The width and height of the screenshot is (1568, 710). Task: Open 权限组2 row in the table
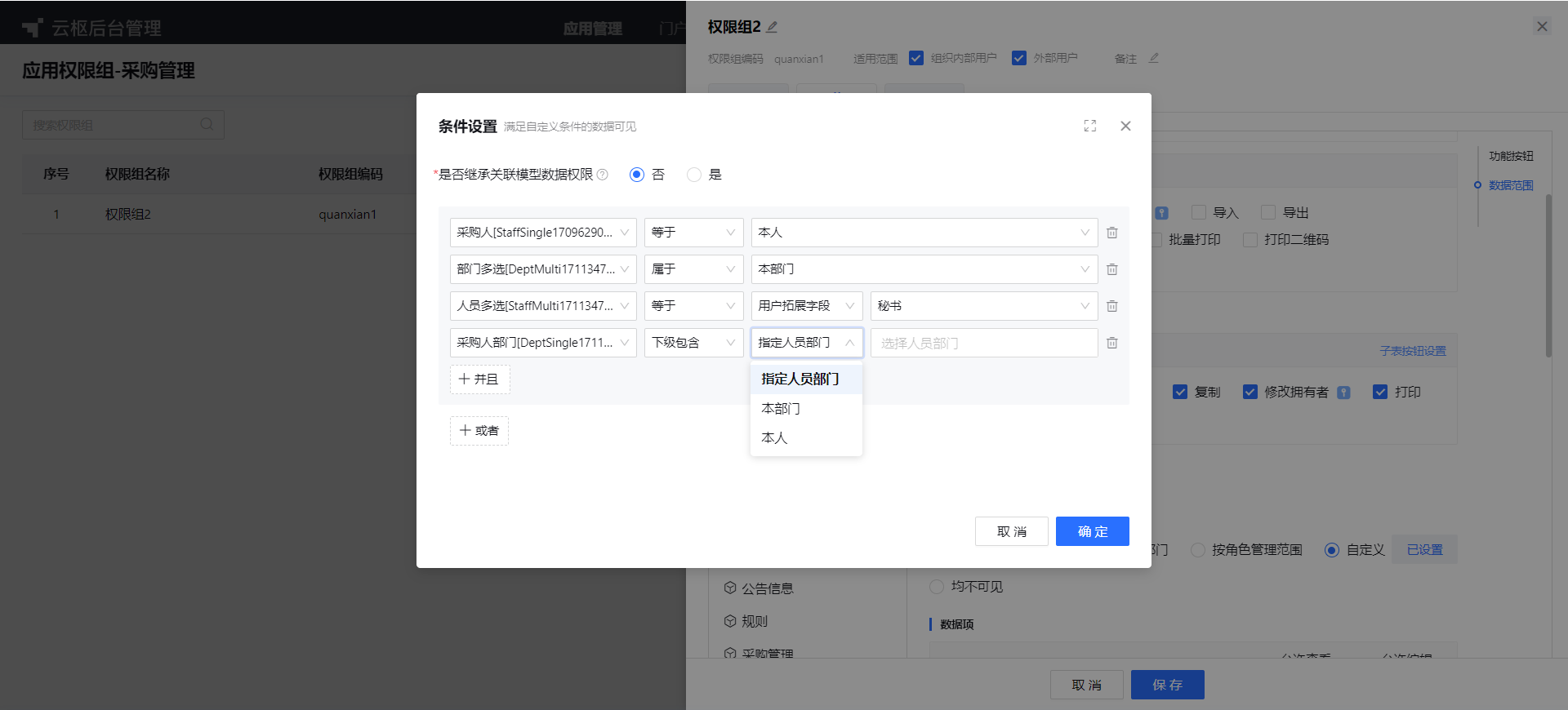pos(128,215)
